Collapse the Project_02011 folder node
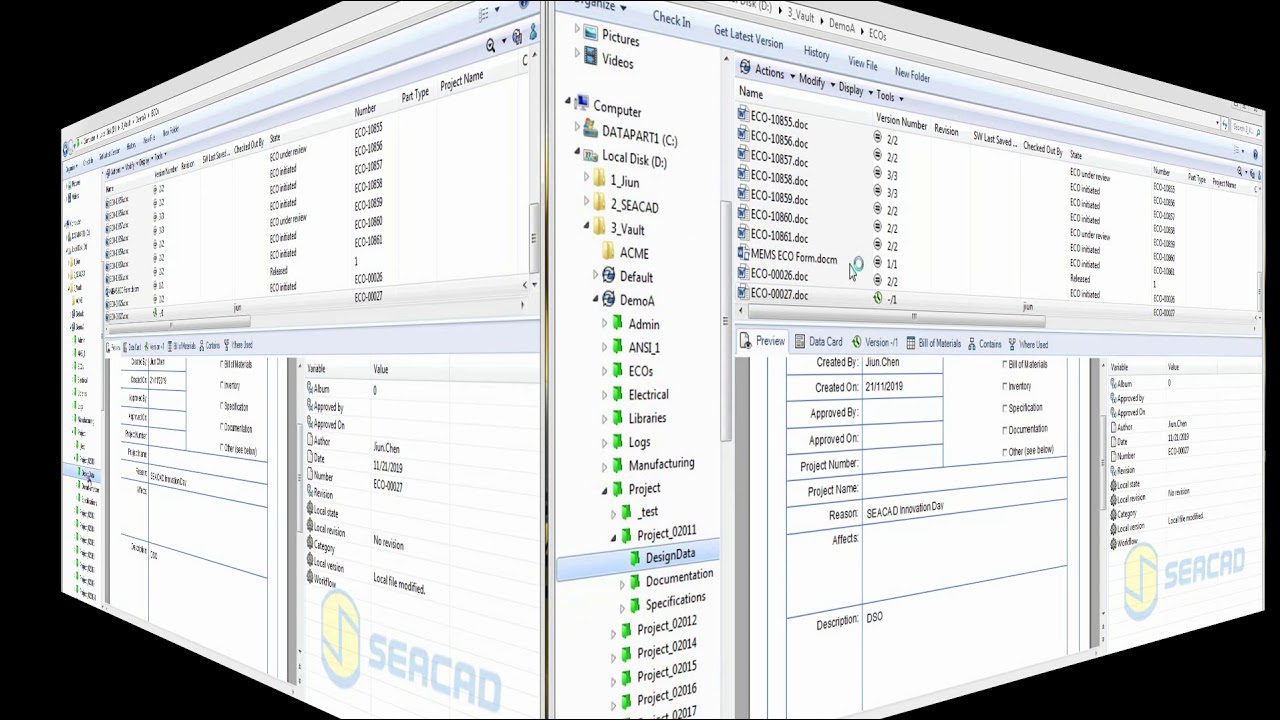The width and height of the screenshot is (1280, 720). pos(614,537)
